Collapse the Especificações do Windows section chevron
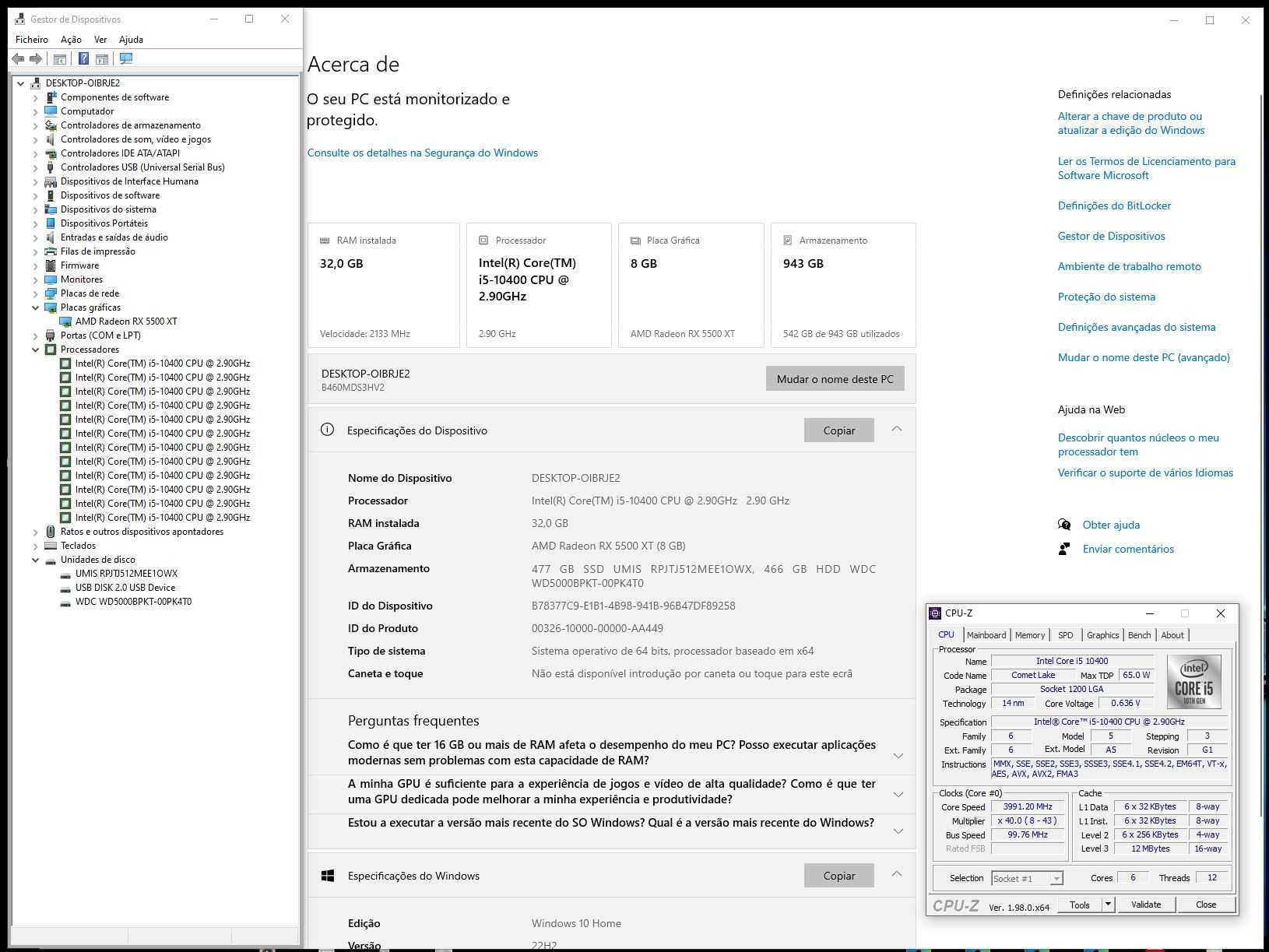1269x952 pixels. 897,875
